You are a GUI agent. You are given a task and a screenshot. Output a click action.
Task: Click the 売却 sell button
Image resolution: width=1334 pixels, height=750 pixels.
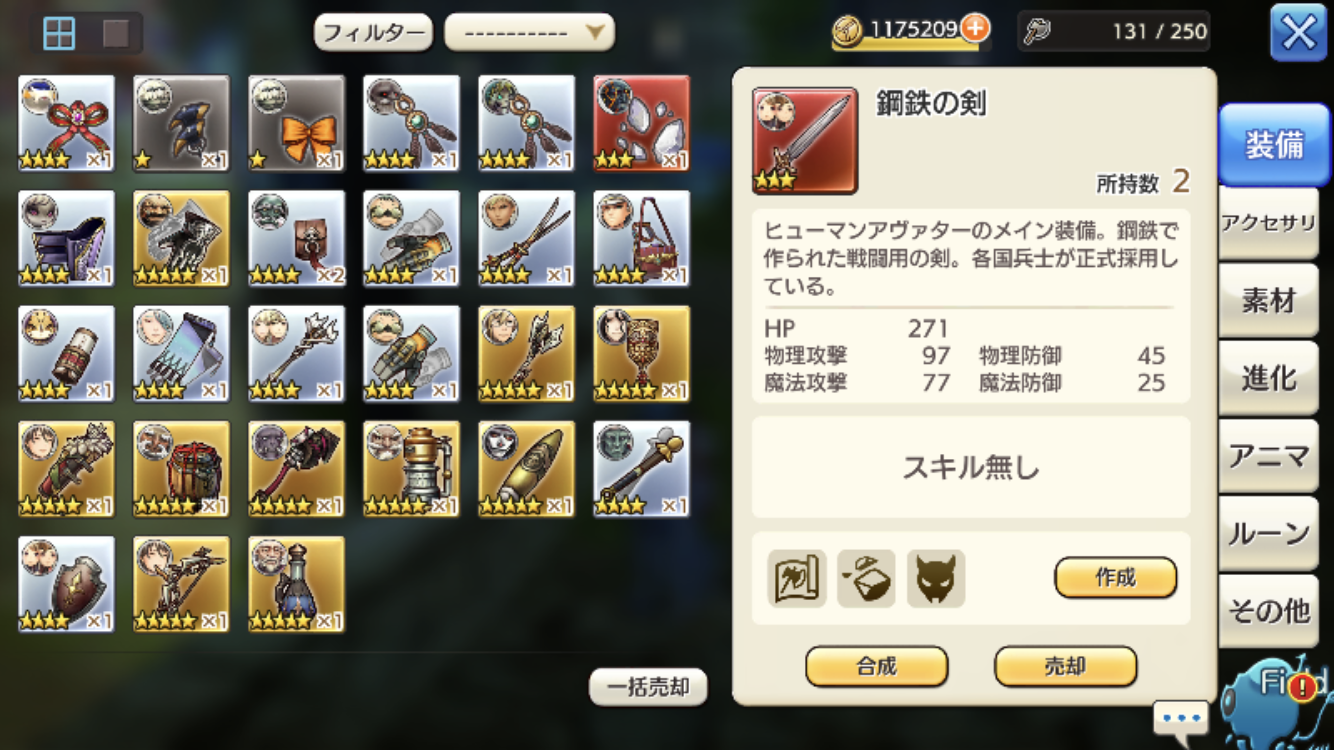1065,666
